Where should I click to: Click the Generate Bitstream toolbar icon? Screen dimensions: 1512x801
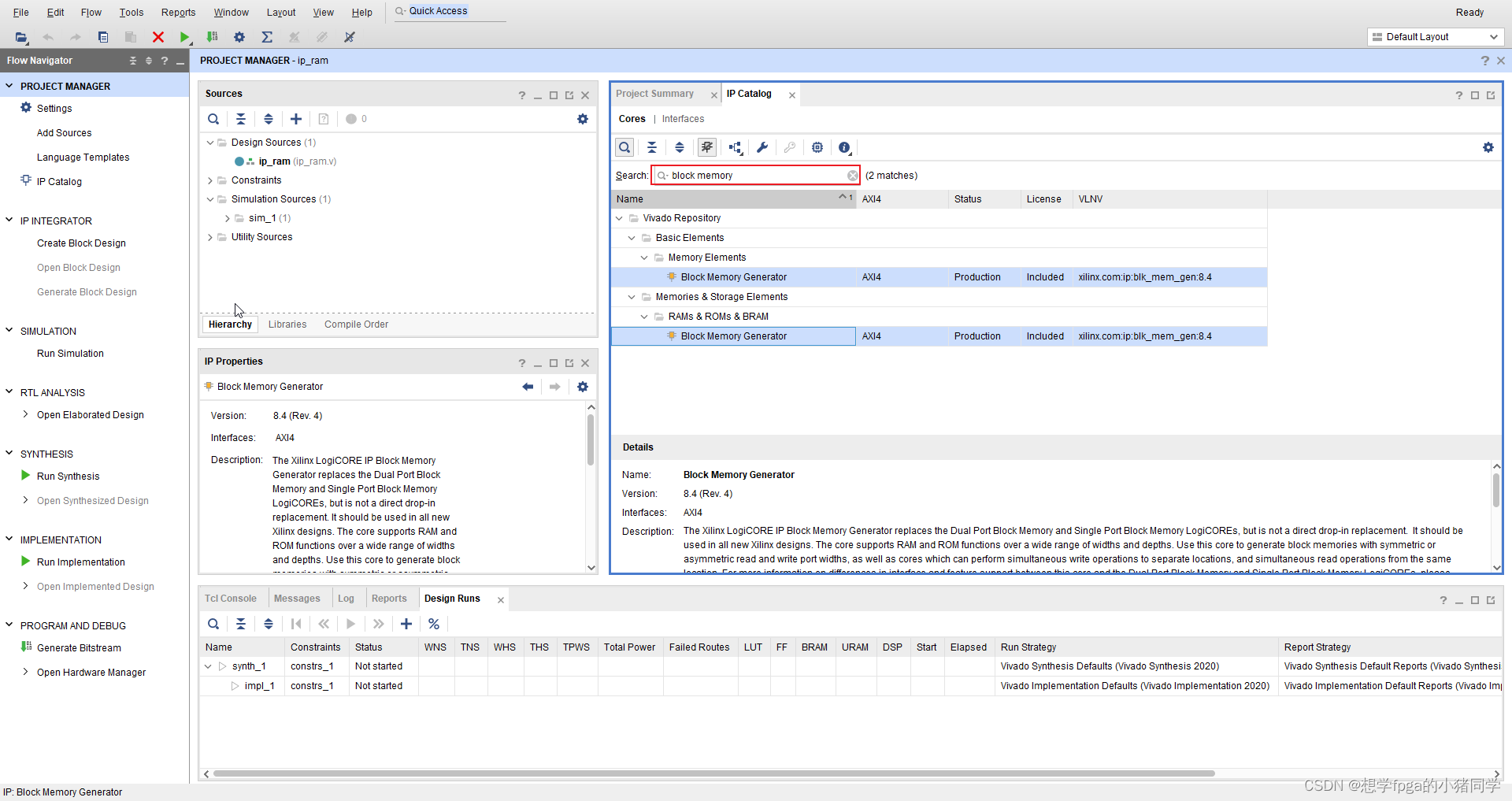point(212,37)
